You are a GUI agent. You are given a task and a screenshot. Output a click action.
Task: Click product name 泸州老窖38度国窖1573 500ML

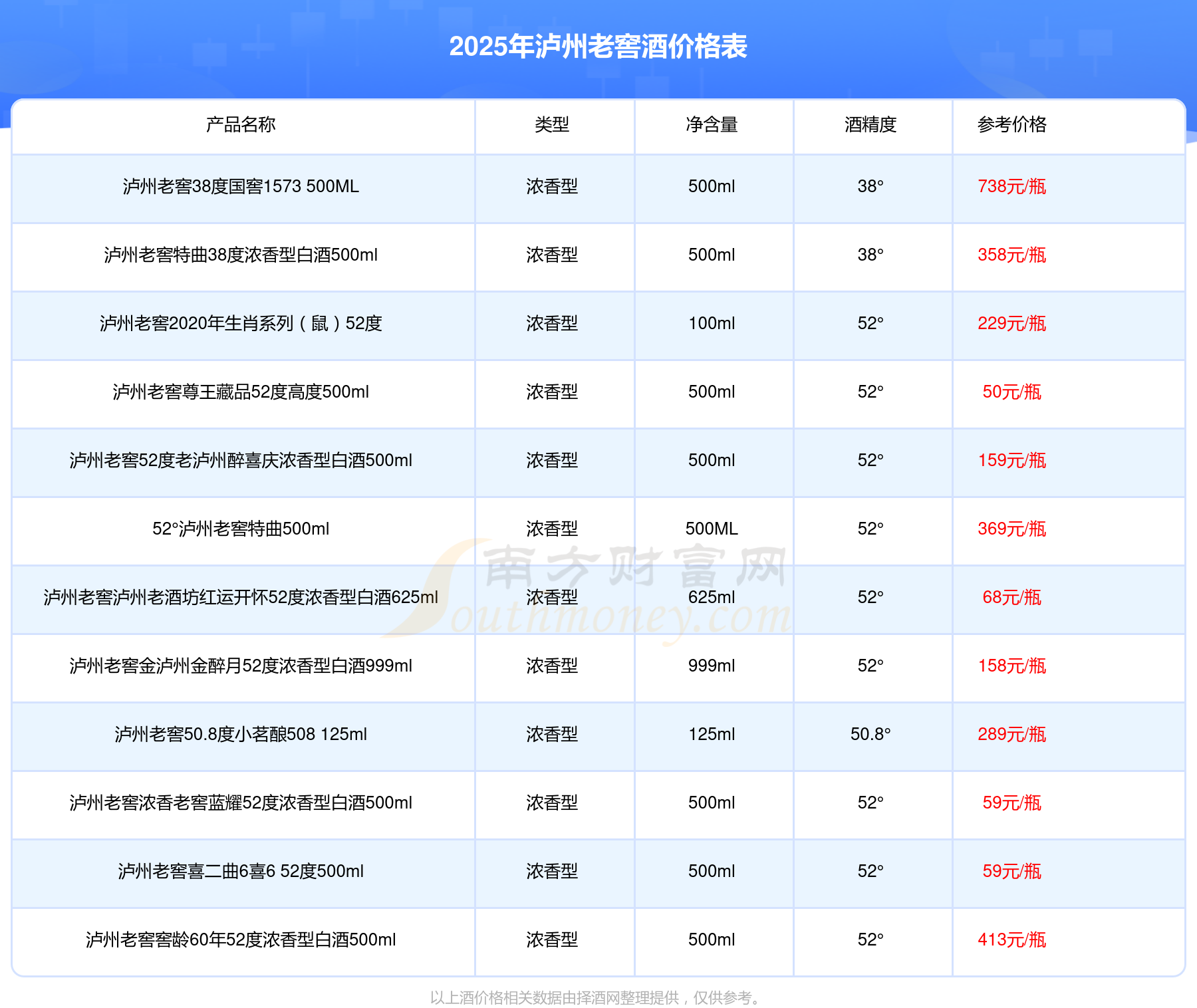tap(241, 186)
